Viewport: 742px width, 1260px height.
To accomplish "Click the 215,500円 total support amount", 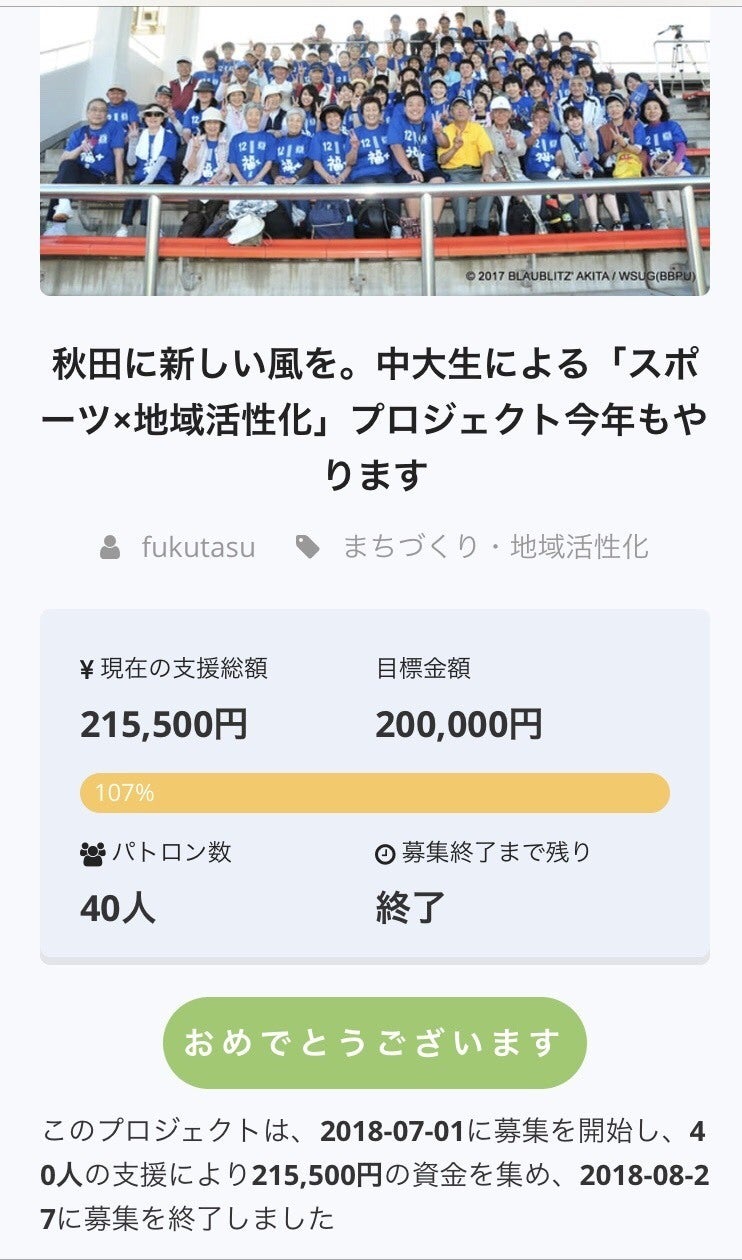I will (x=164, y=724).
